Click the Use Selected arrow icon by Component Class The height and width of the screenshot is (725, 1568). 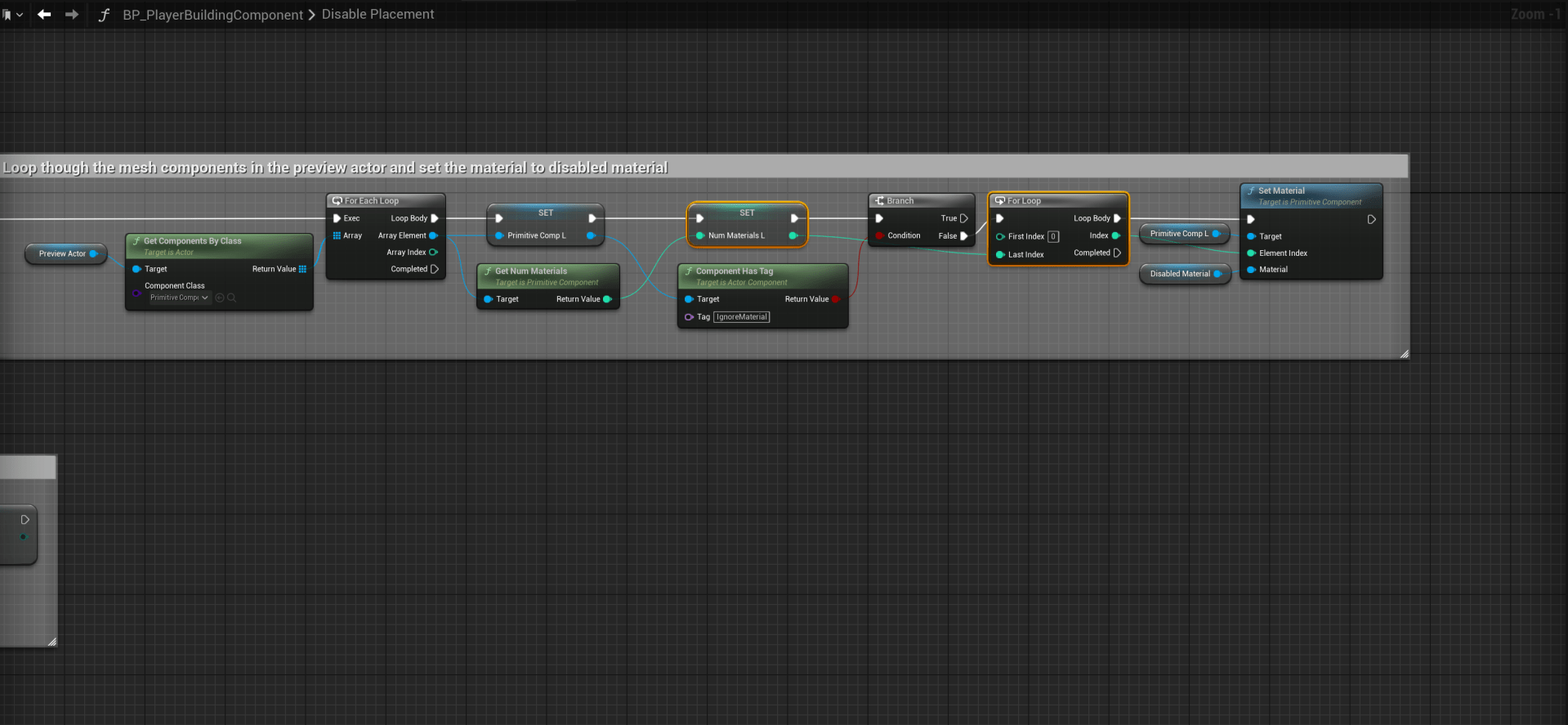[x=219, y=298]
